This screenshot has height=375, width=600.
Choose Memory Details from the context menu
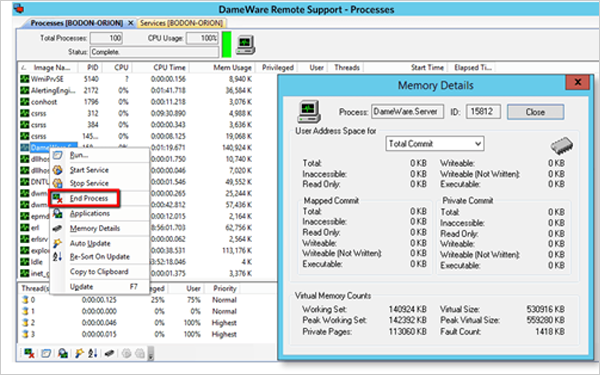pos(99,228)
